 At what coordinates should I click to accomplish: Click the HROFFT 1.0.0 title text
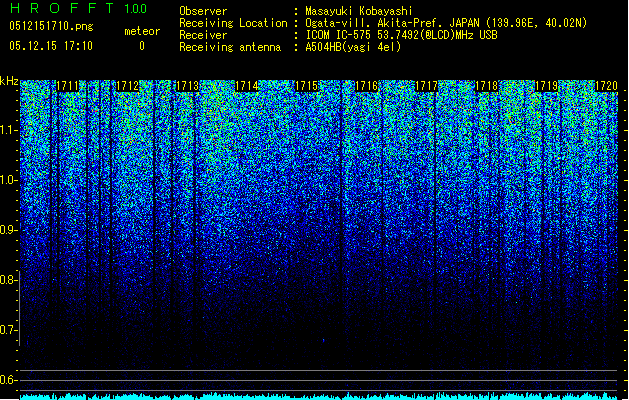(78, 8)
